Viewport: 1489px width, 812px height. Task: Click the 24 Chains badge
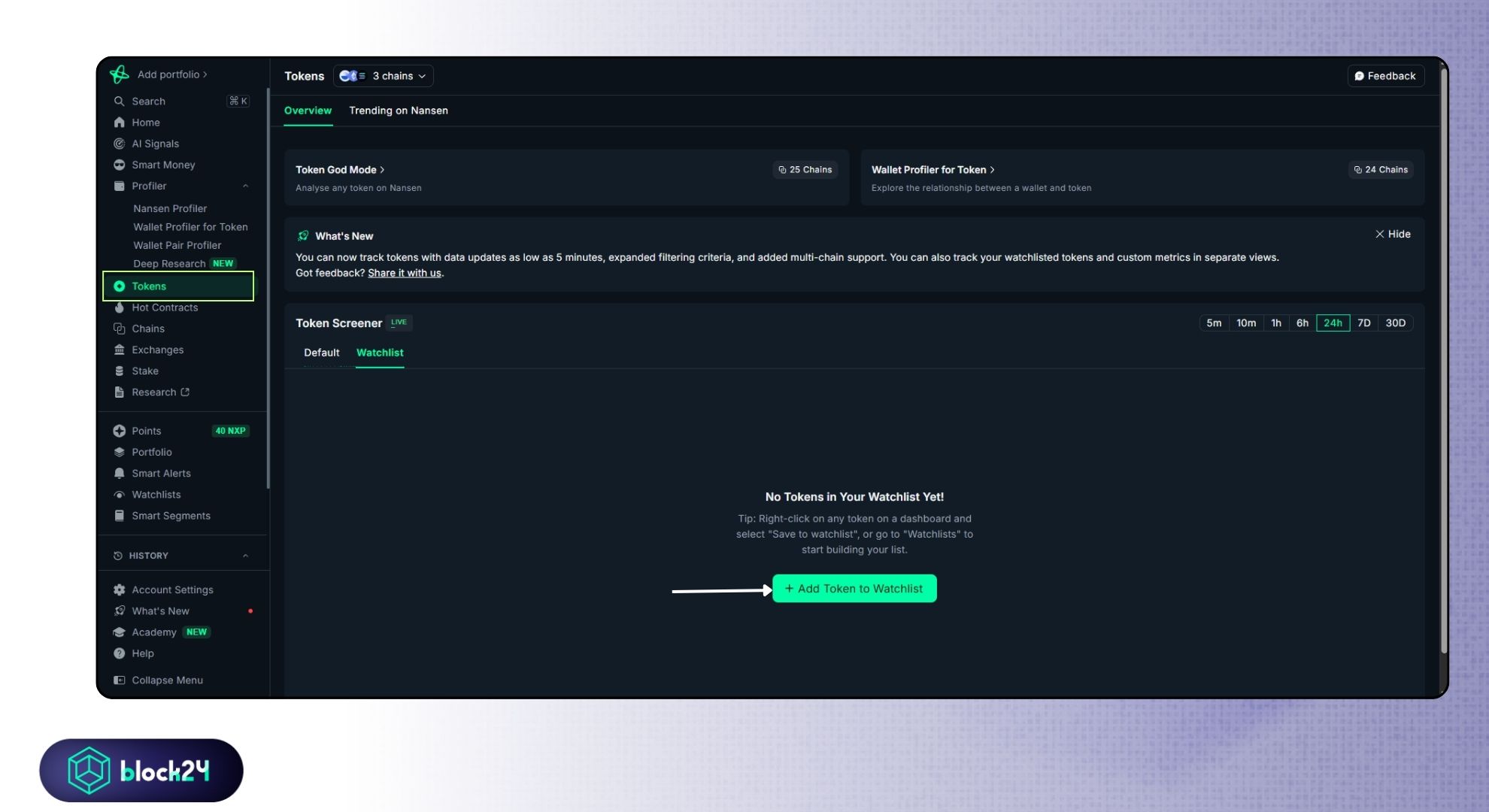point(1381,170)
